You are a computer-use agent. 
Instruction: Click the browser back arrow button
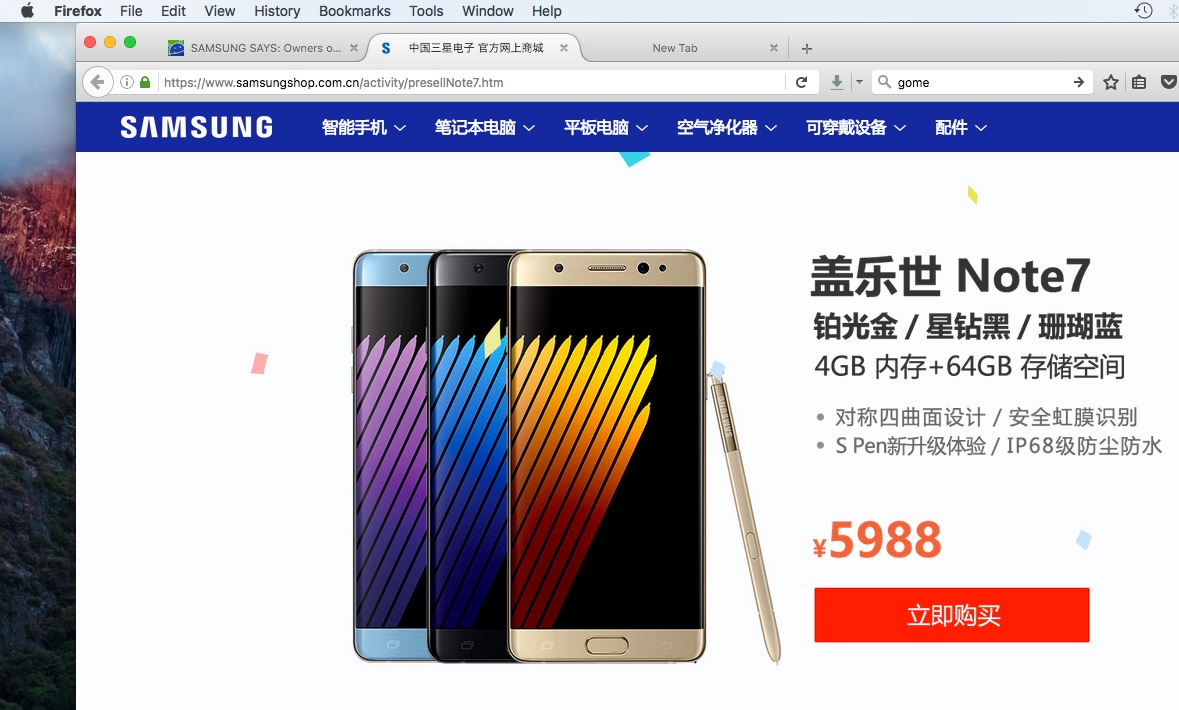(98, 82)
